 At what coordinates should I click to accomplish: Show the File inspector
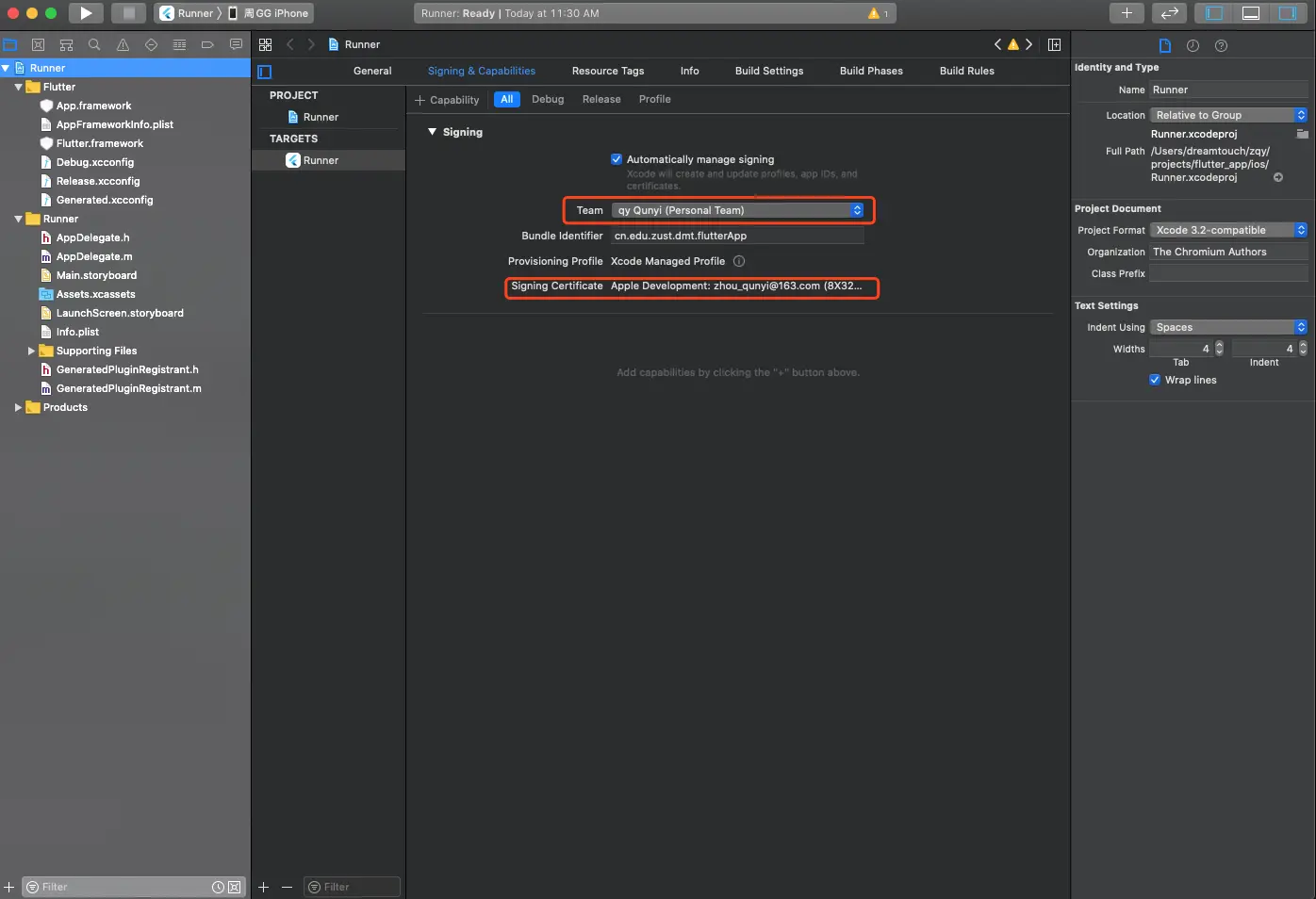1165,45
